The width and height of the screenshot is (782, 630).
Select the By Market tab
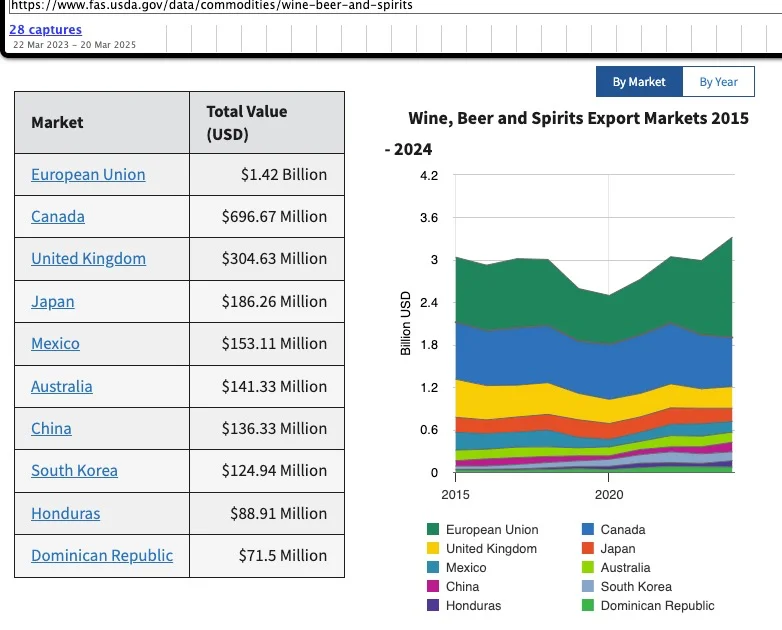point(639,82)
